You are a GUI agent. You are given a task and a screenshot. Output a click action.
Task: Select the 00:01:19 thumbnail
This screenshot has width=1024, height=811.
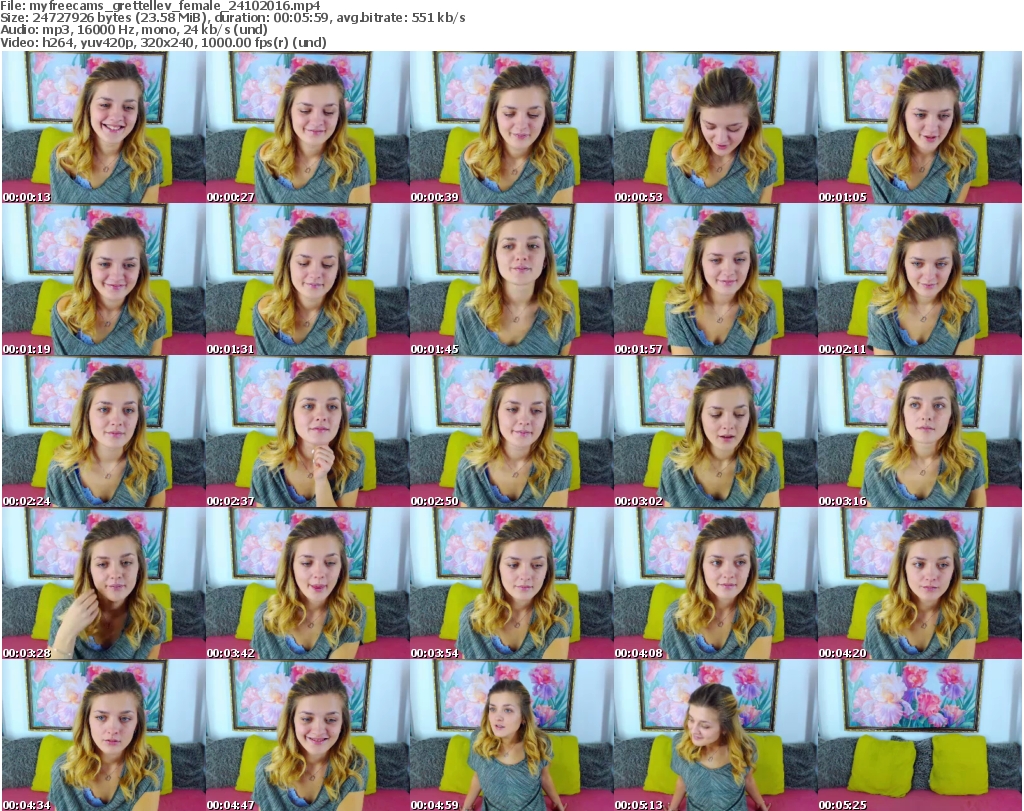102,279
